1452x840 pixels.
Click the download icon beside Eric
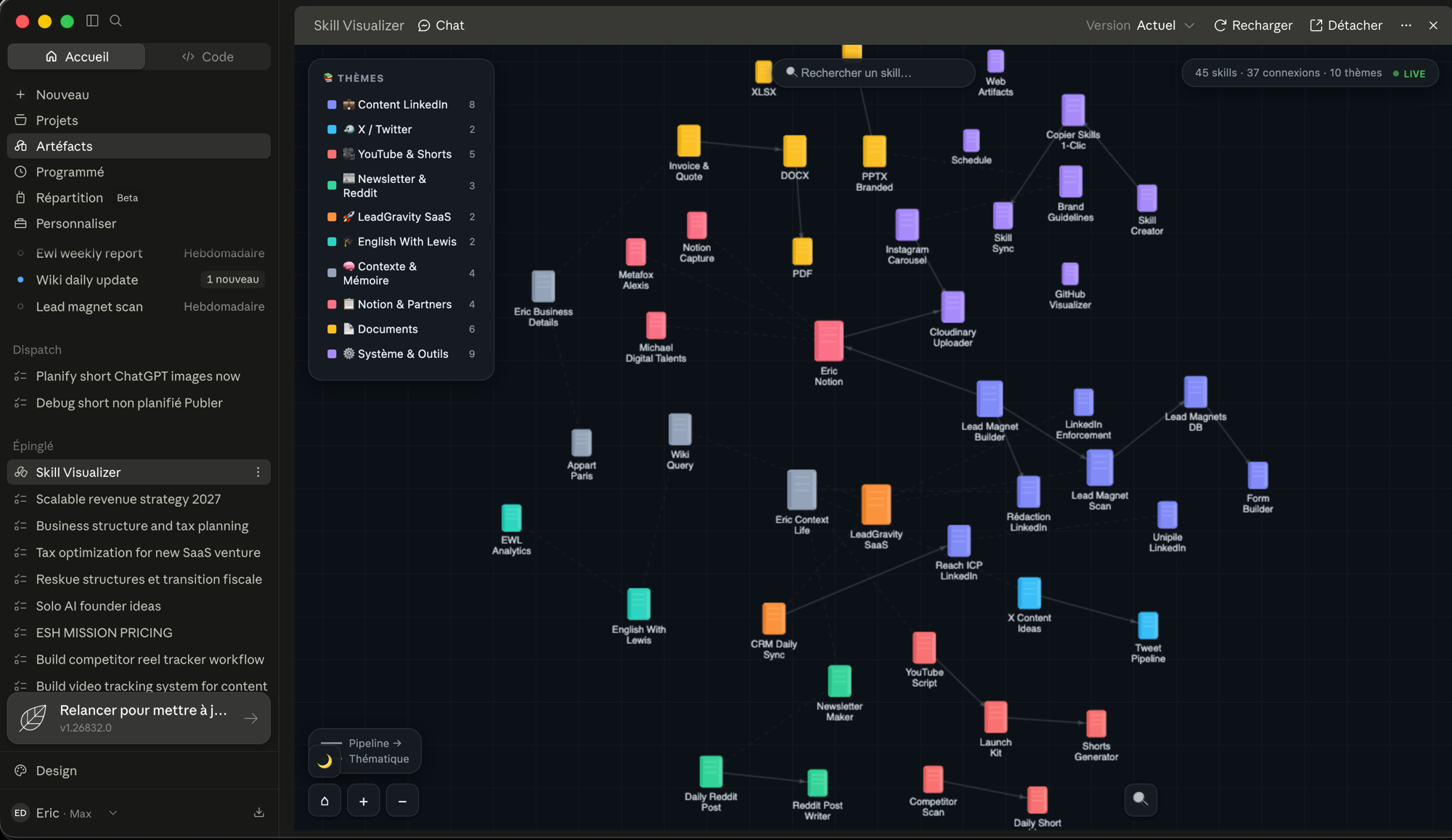pos(258,812)
